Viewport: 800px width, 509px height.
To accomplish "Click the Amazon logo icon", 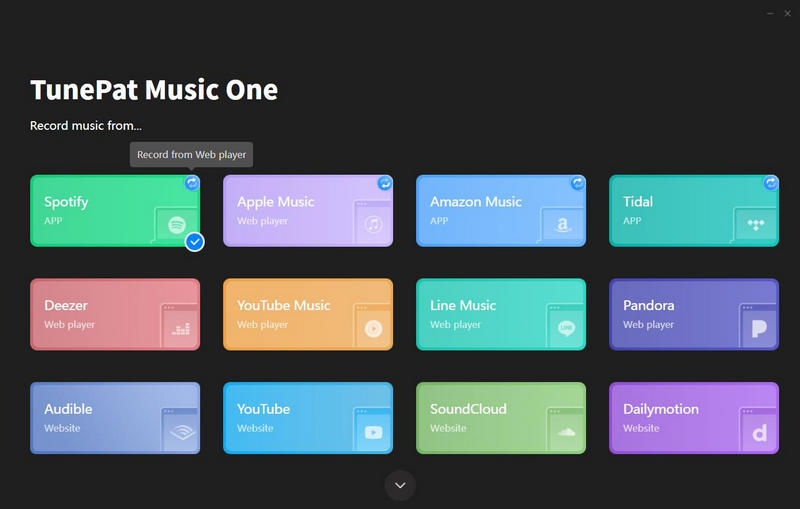I will click(562, 224).
